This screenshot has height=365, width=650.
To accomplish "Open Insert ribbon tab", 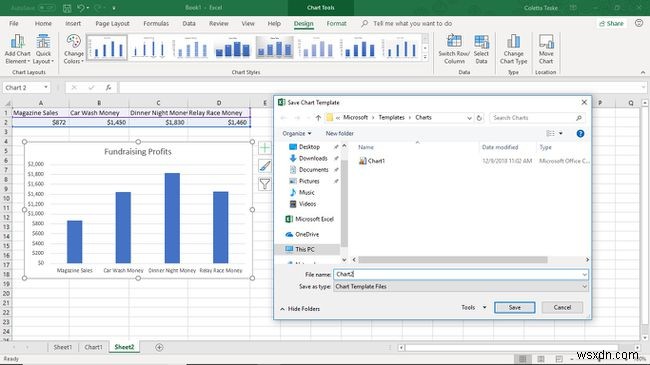I will (73, 24).
